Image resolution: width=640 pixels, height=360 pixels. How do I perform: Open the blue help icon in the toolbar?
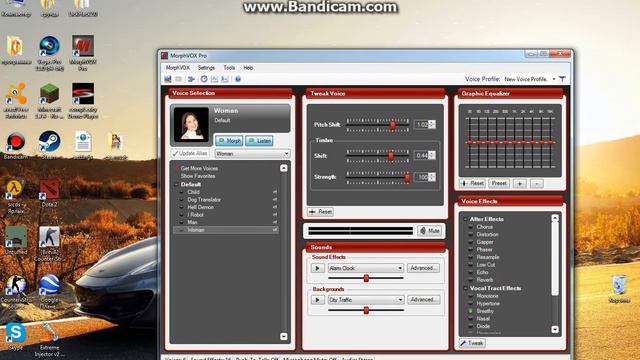point(238,79)
